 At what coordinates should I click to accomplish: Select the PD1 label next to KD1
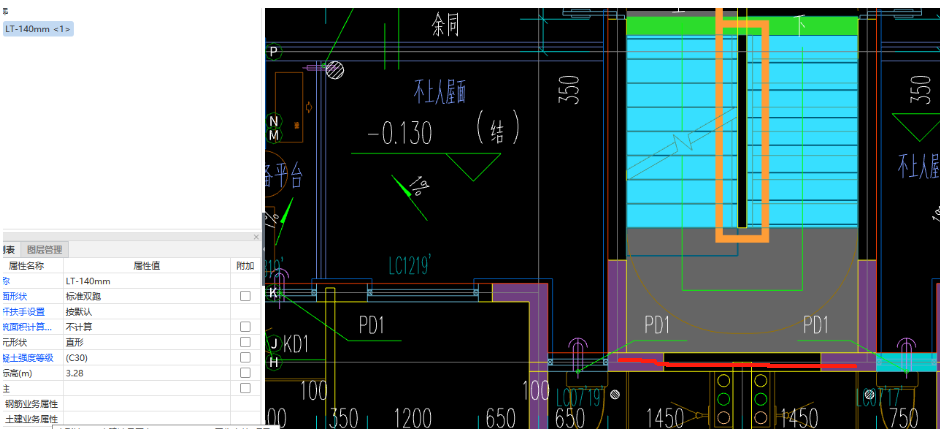pyautogui.click(x=371, y=325)
